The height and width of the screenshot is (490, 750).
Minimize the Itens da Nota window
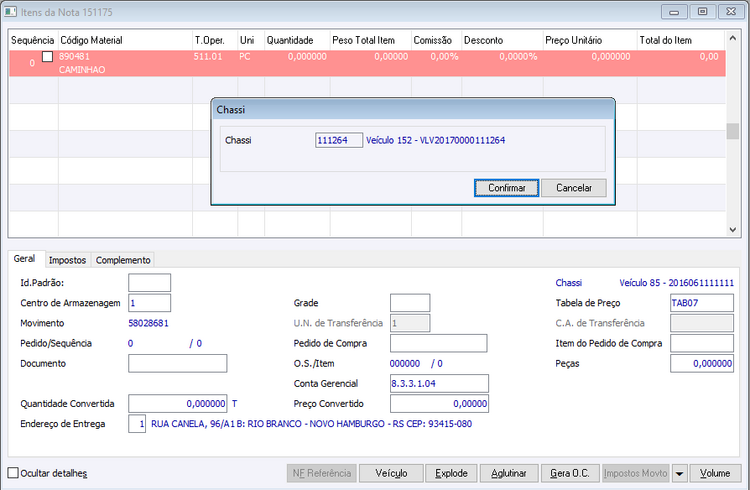pos(674,11)
